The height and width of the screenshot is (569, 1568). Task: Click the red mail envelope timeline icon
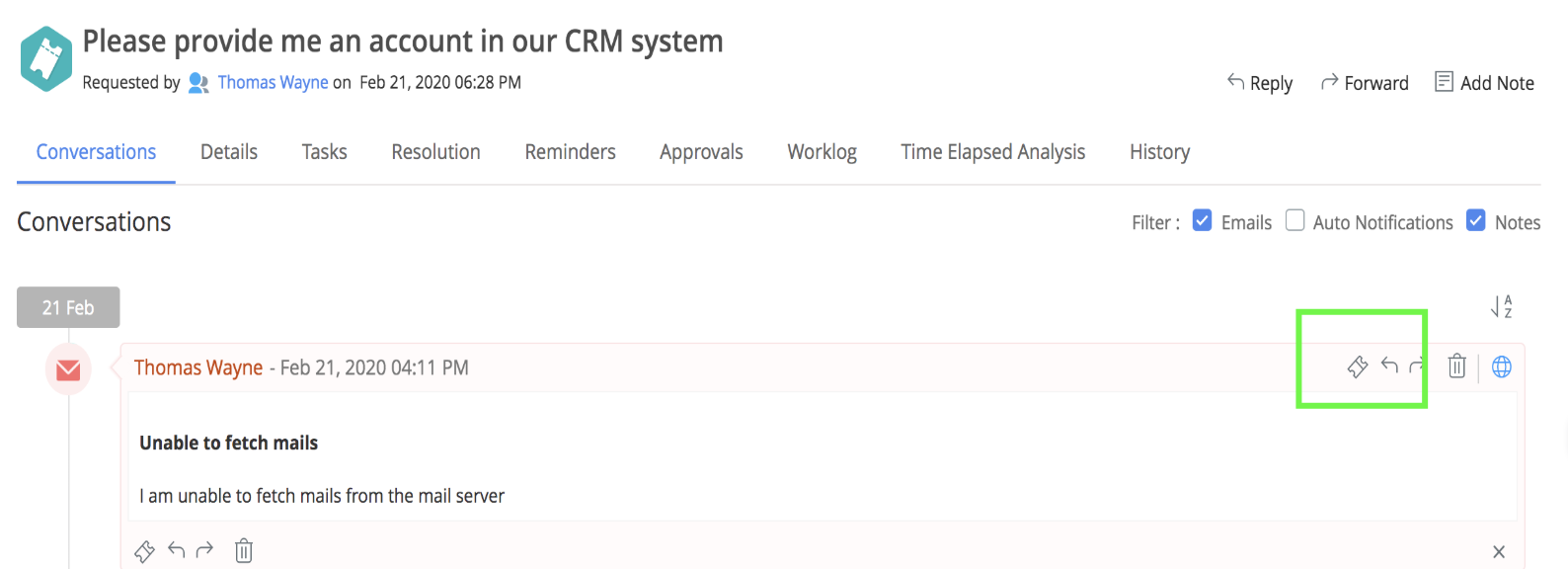[68, 369]
